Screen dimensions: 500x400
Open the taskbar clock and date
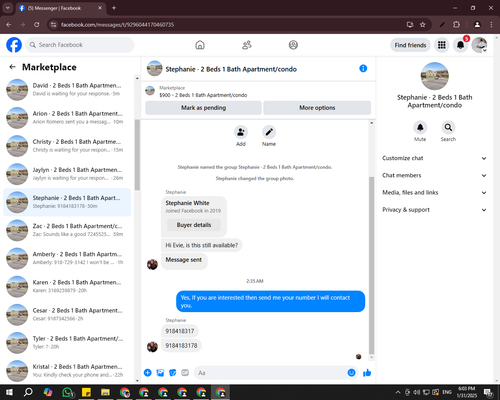[467, 392]
